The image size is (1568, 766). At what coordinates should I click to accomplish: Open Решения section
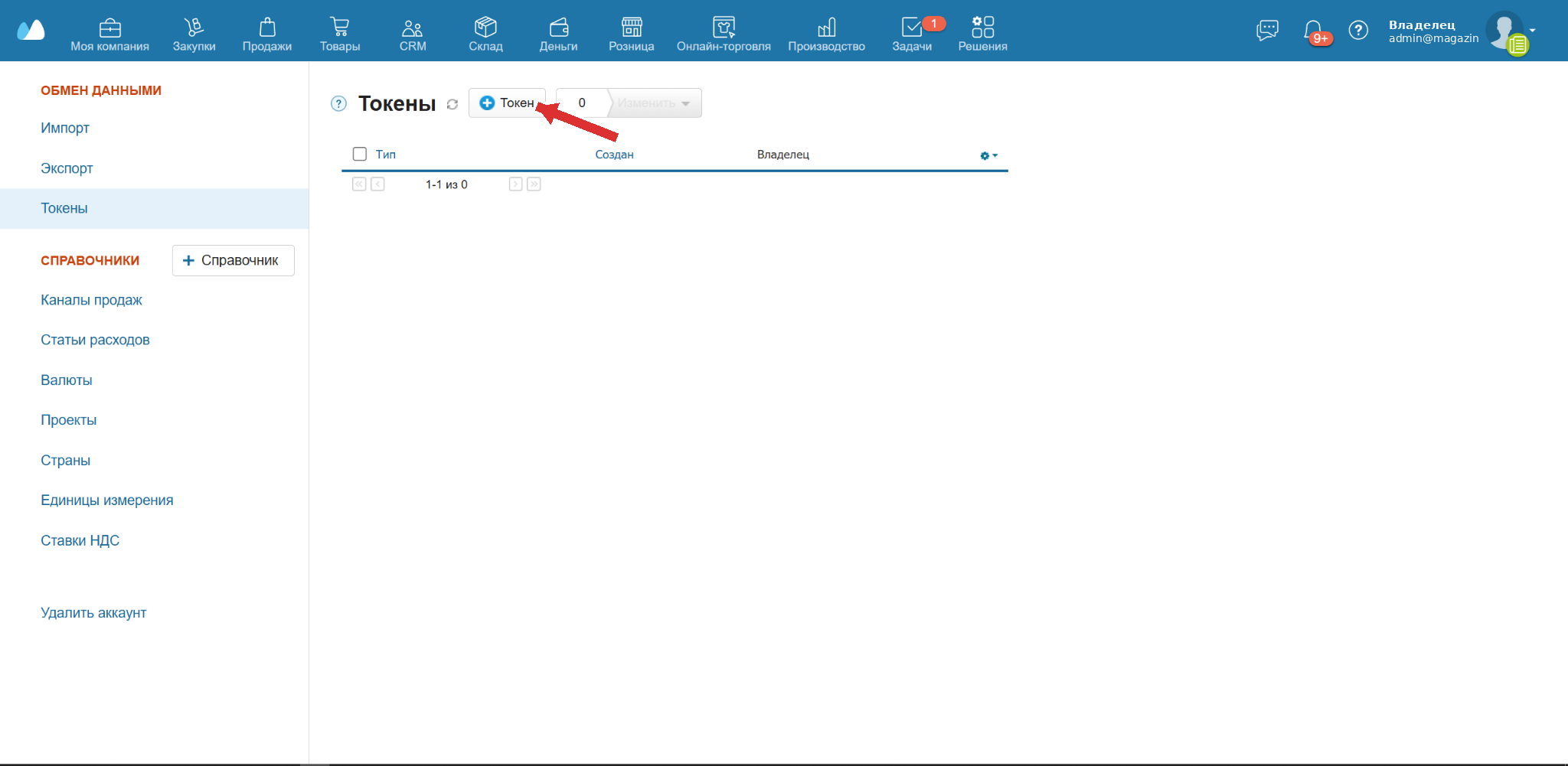pos(983,34)
